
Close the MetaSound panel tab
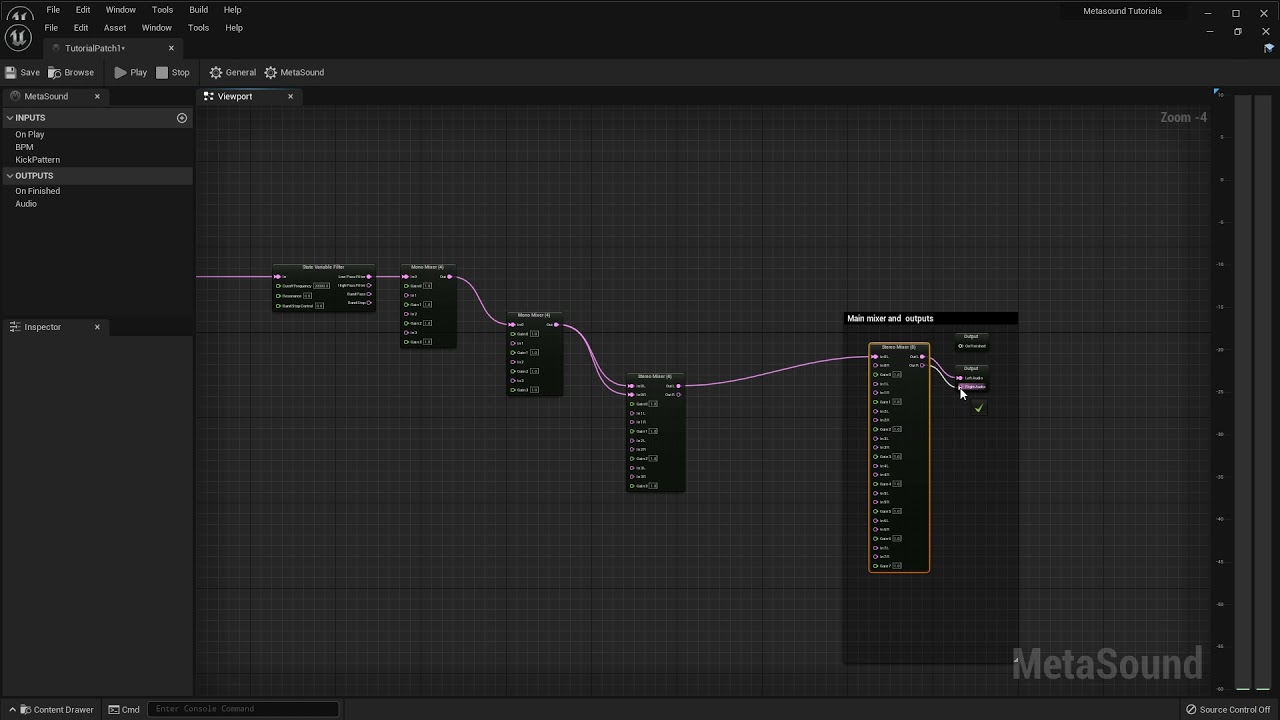point(97,96)
